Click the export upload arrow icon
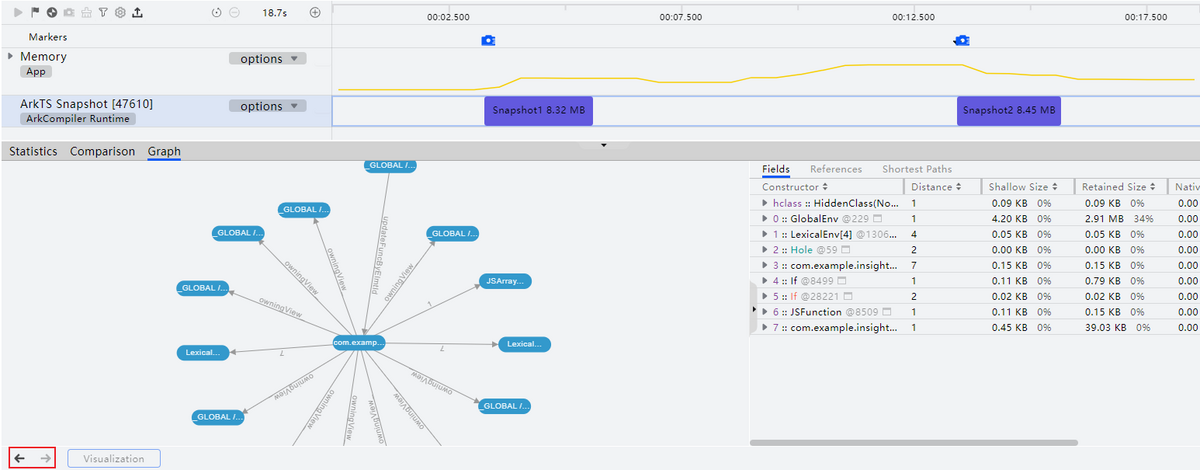Screen dimensions: 1200x470 [x=137, y=13]
